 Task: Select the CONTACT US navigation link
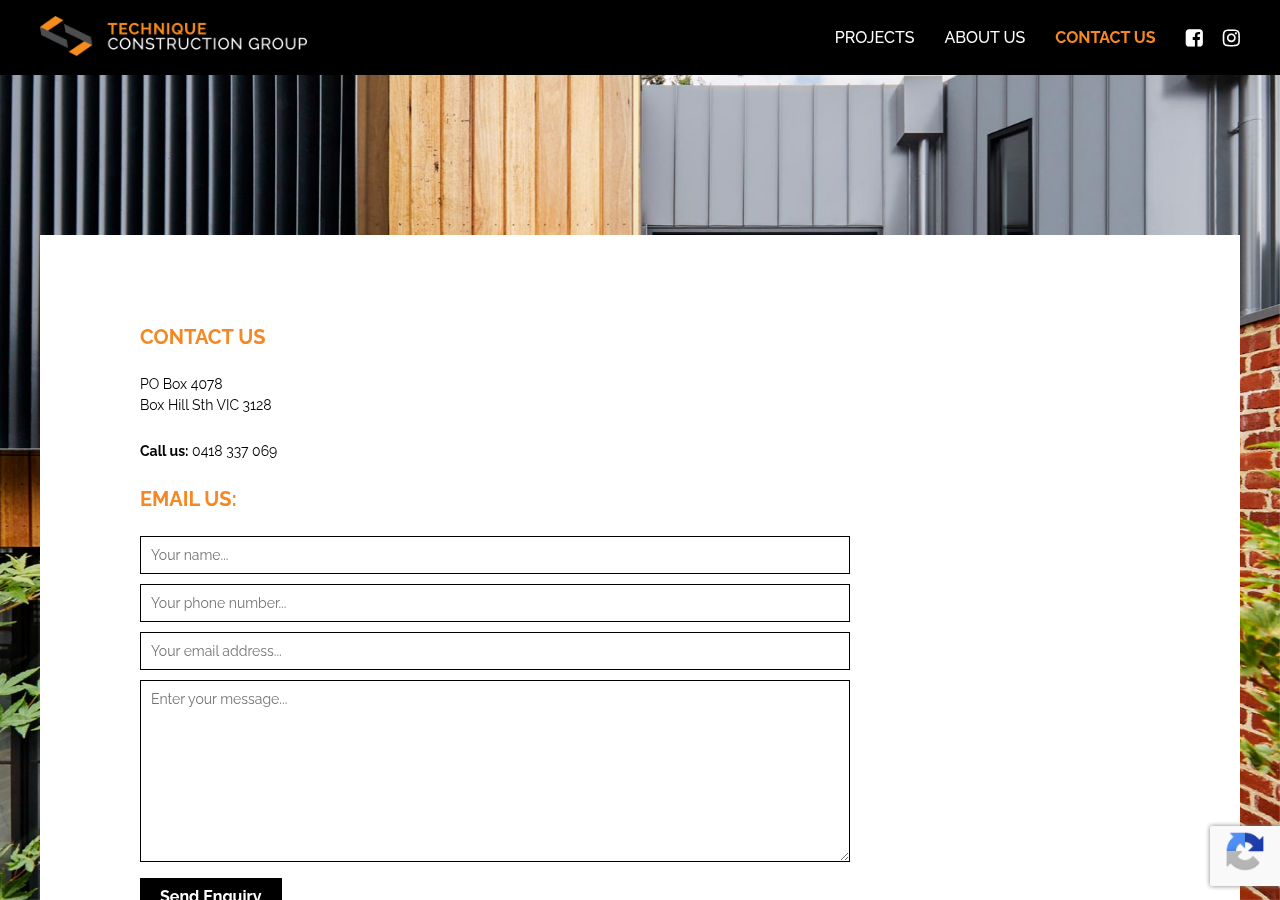pyautogui.click(x=1105, y=36)
